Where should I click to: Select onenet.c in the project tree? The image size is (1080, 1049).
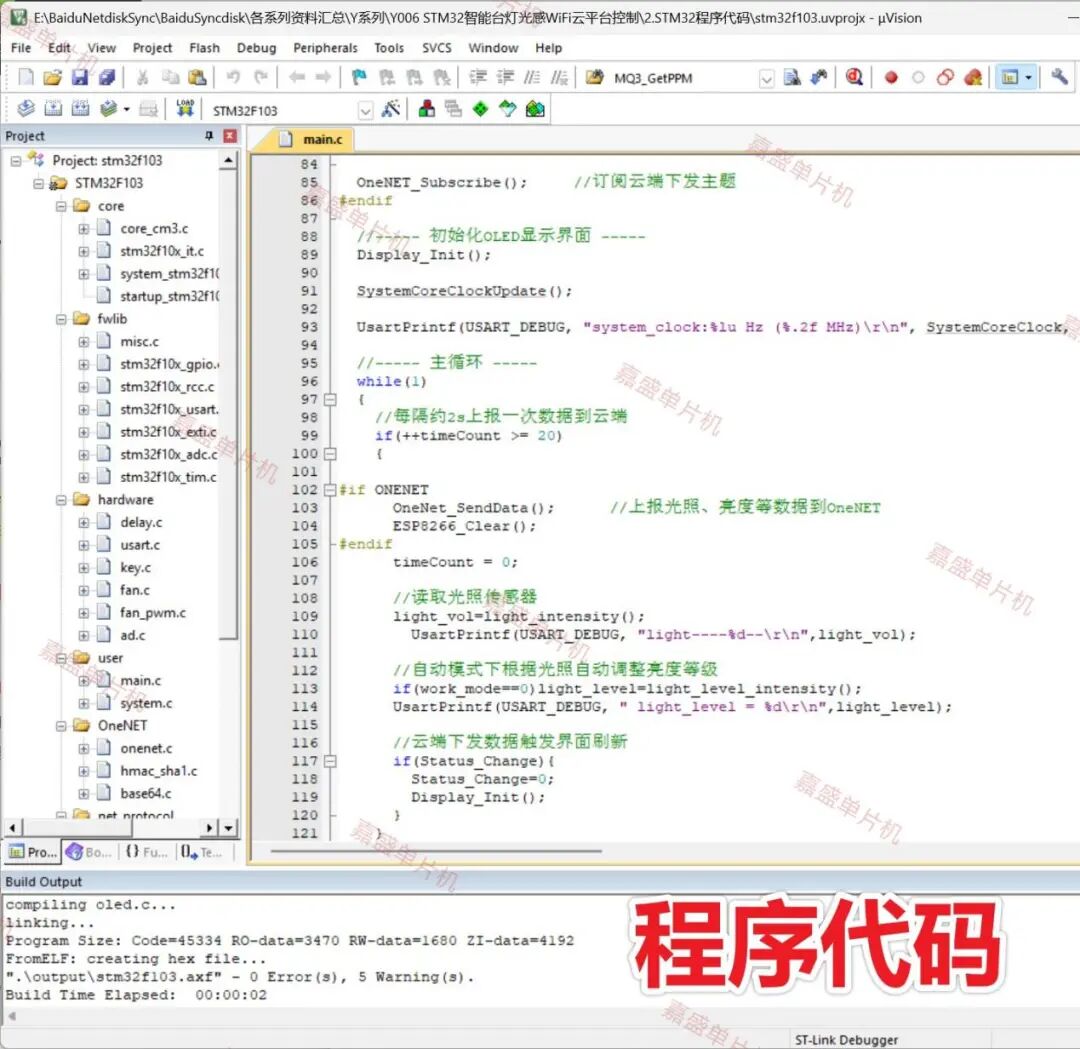146,748
